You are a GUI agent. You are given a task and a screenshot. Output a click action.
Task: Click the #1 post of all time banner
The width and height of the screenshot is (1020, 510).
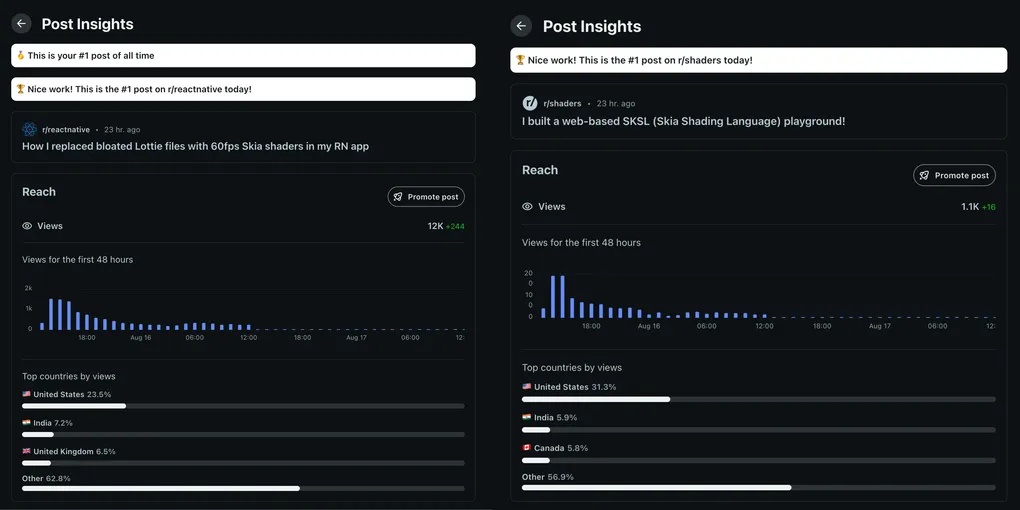[243, 55]
